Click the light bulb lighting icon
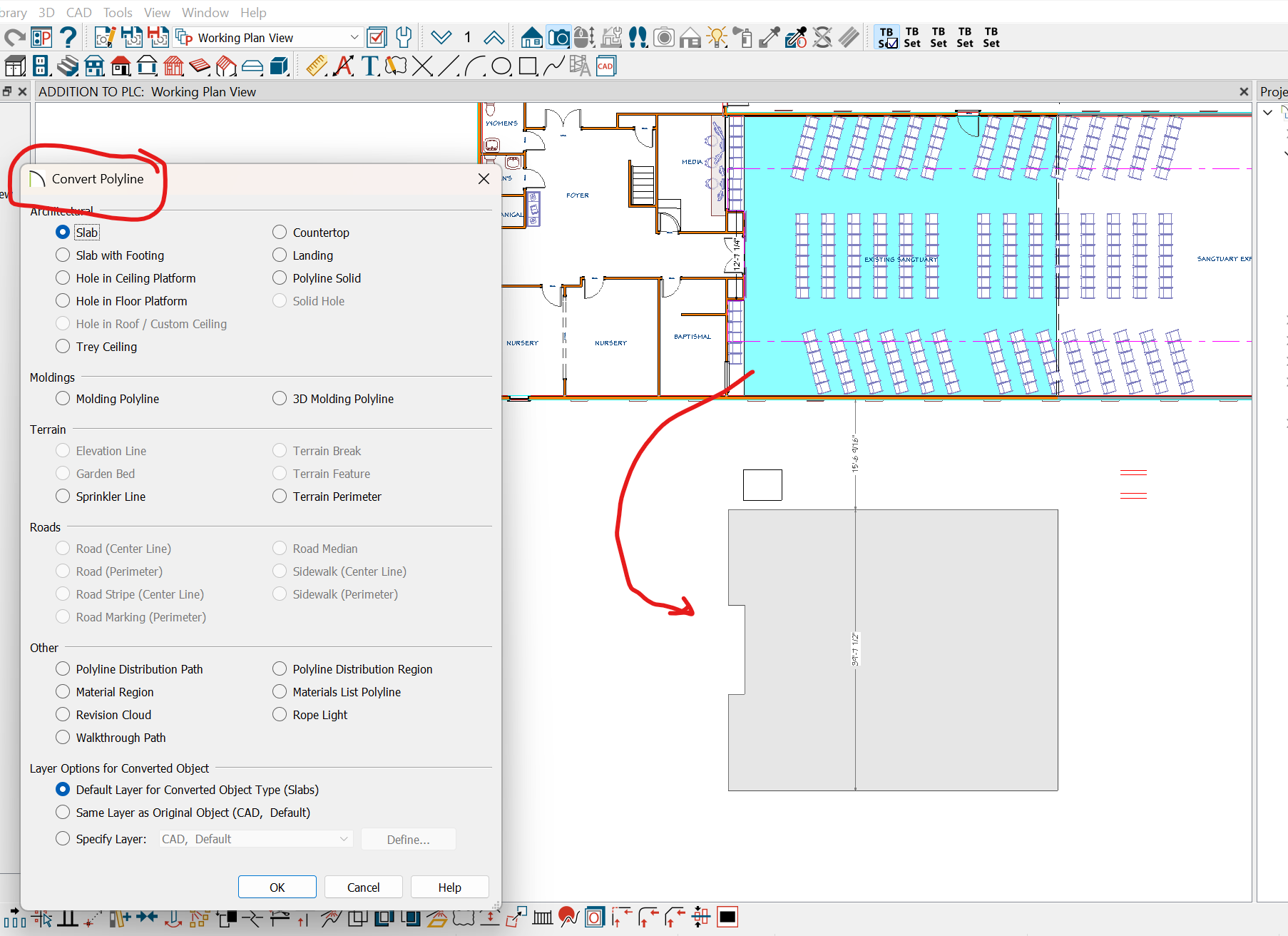The width and height of the screenshot is (1288, 936). [717, 37]
